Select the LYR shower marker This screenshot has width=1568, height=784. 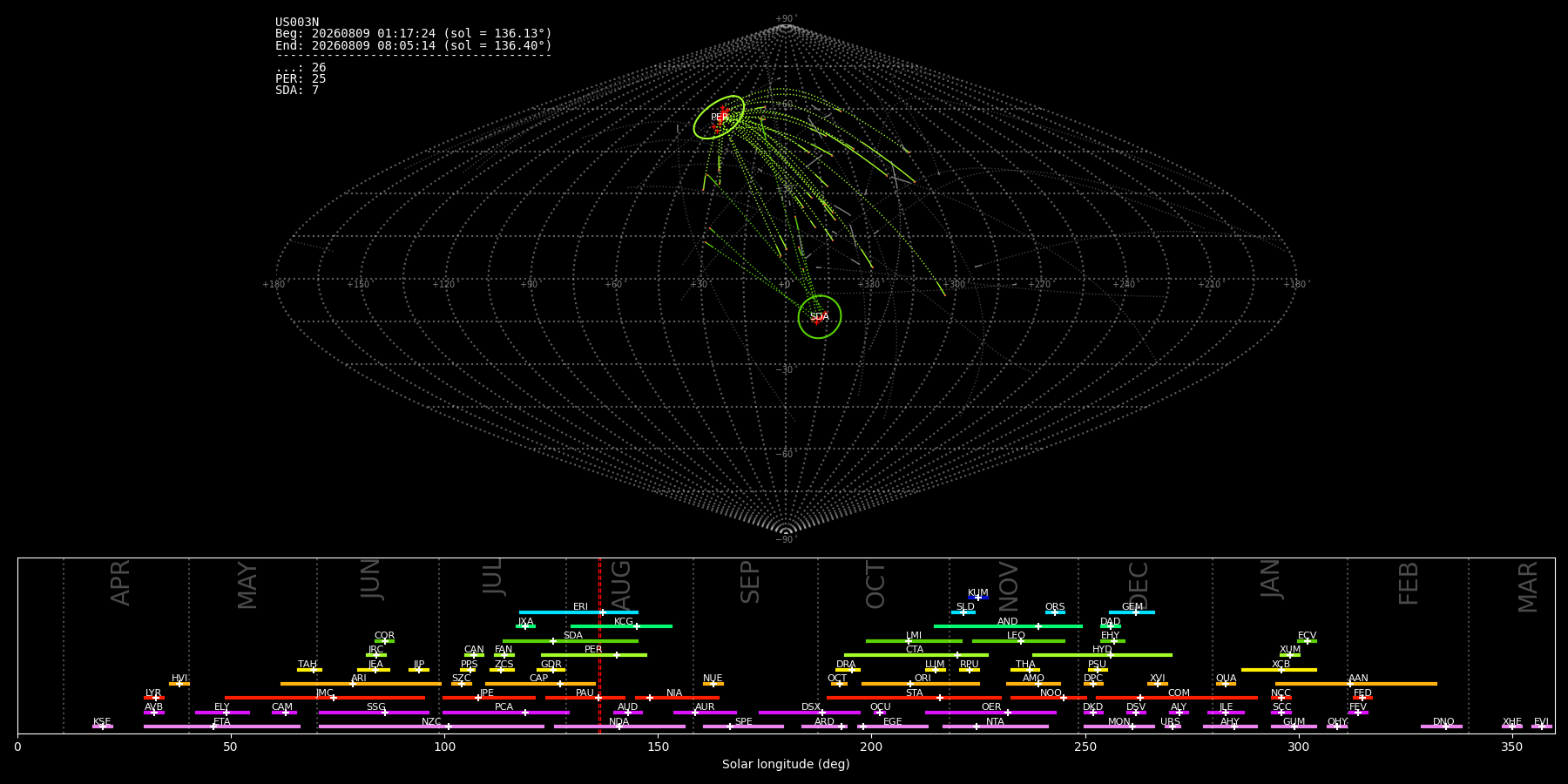pos(156,698)
